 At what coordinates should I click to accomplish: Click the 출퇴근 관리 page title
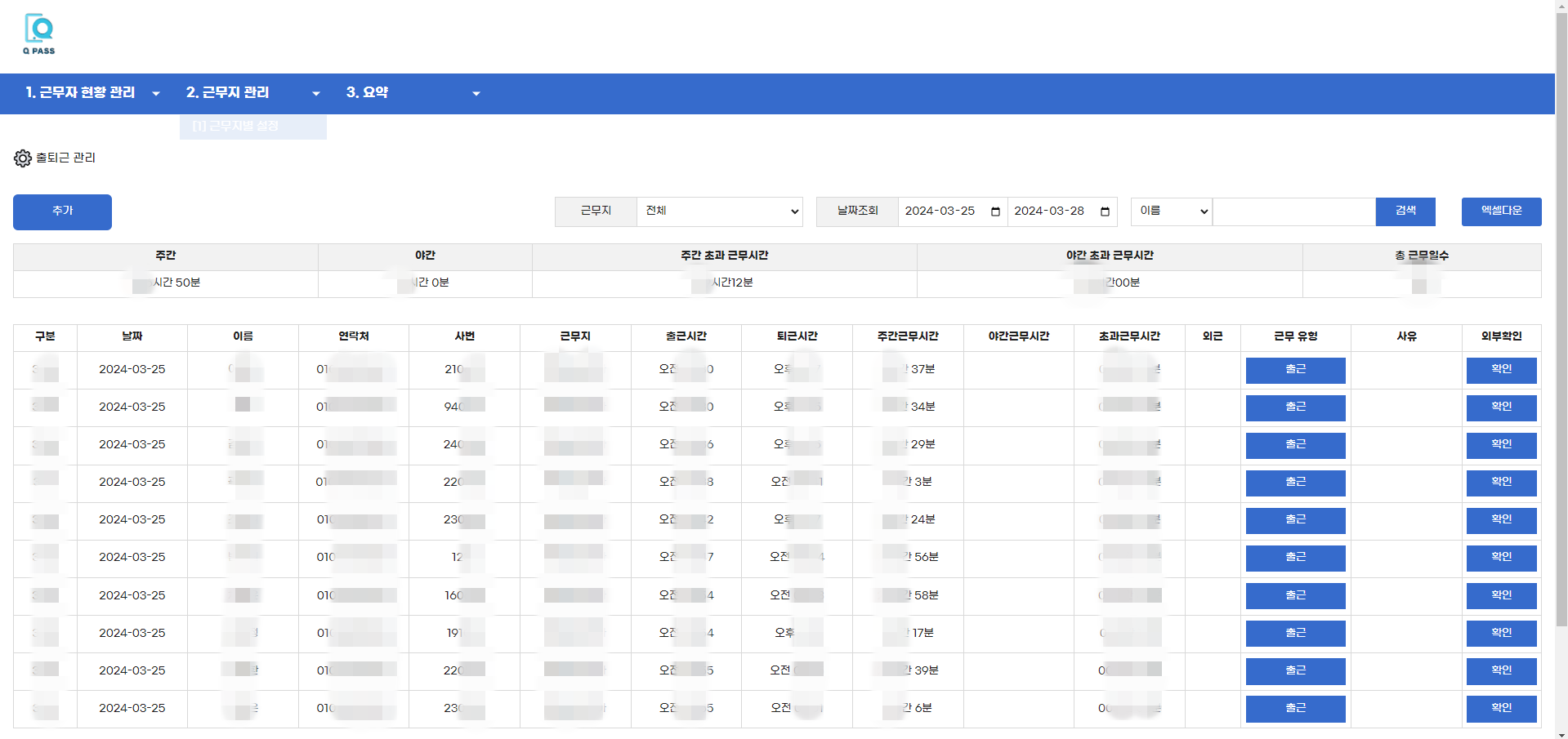pos(65,158)
